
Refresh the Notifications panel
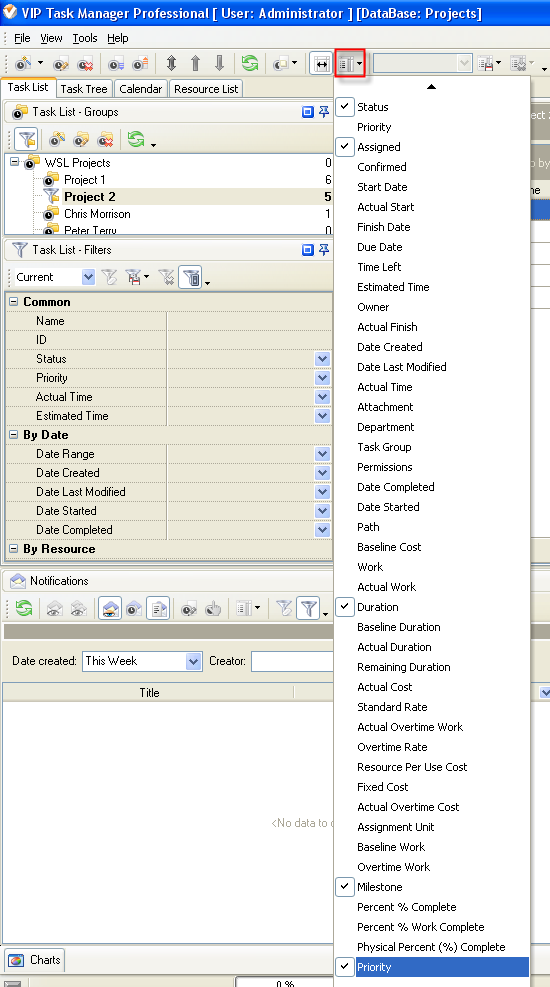tap(24, 608)
